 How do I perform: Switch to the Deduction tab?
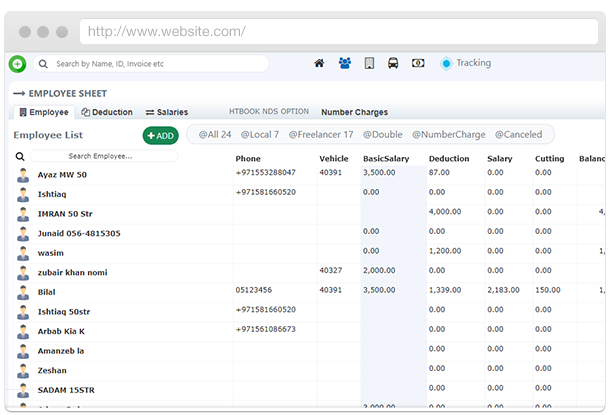(x=107, y=112)
